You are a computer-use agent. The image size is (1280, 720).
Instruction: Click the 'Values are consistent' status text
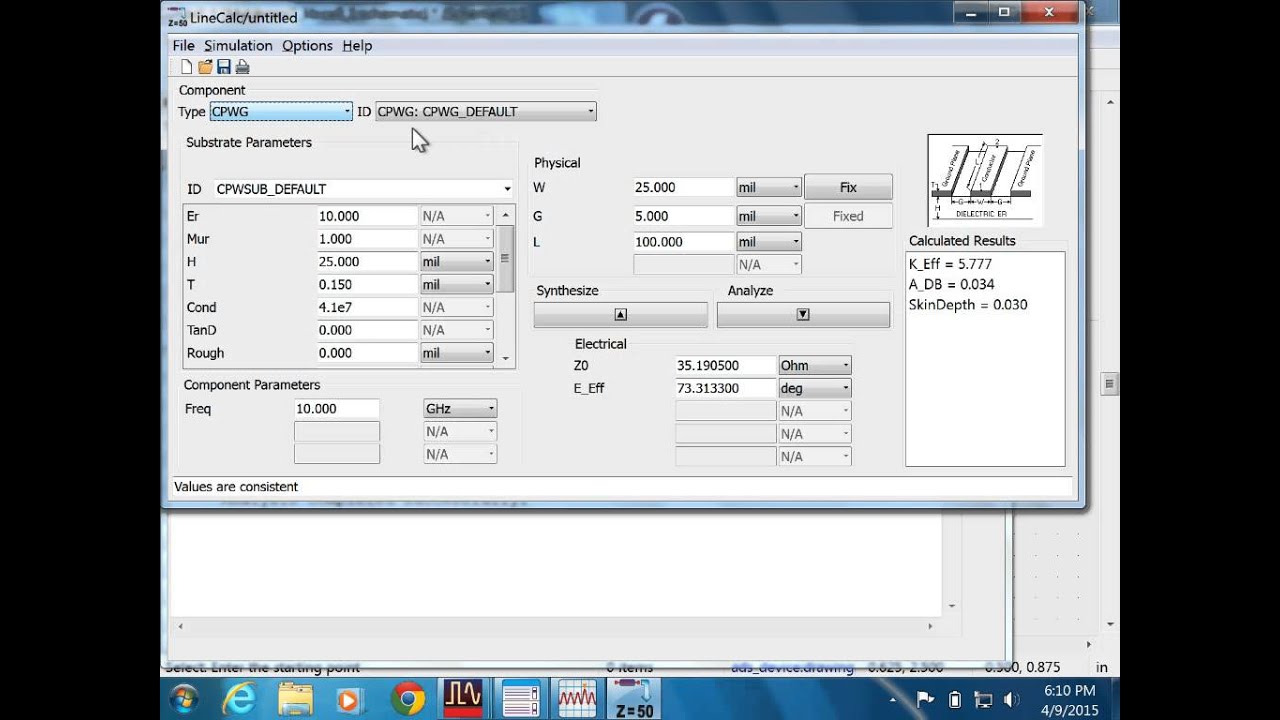pyautogui.click(x=236, y=486)
